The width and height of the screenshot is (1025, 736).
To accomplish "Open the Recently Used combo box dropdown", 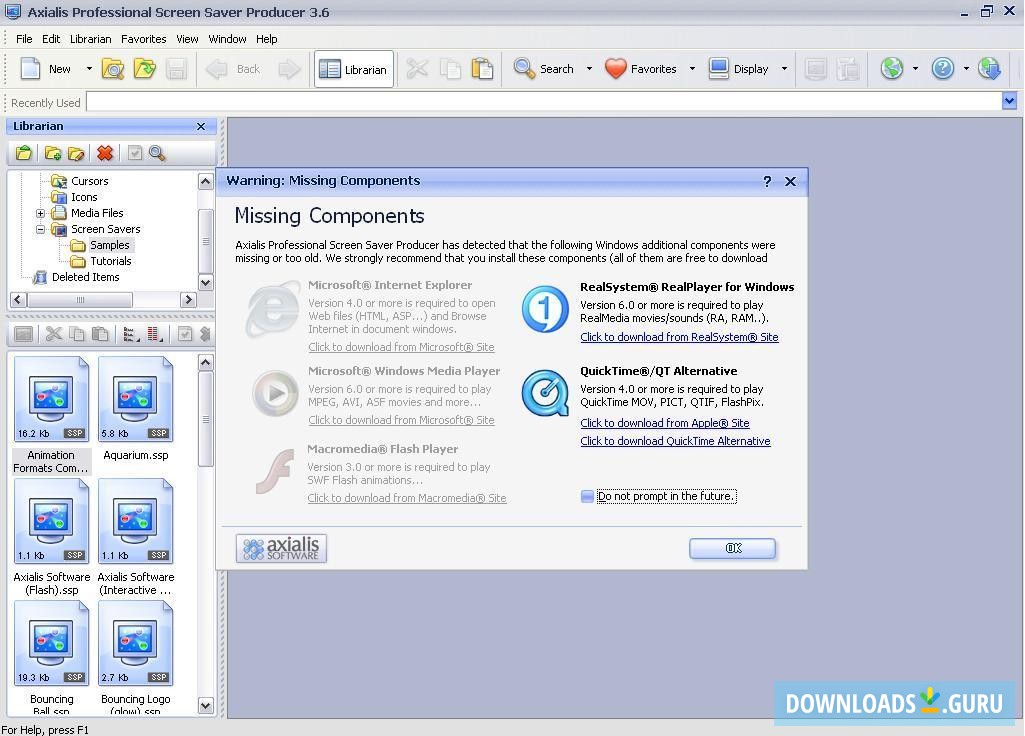I will point(1009,101).
